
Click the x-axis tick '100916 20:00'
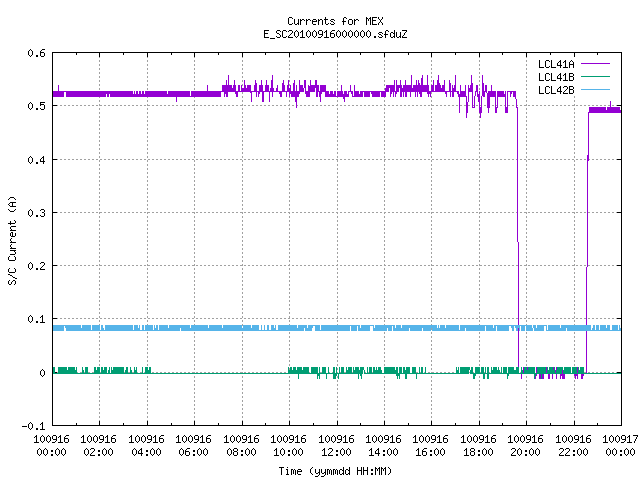(x=525, y=446)
